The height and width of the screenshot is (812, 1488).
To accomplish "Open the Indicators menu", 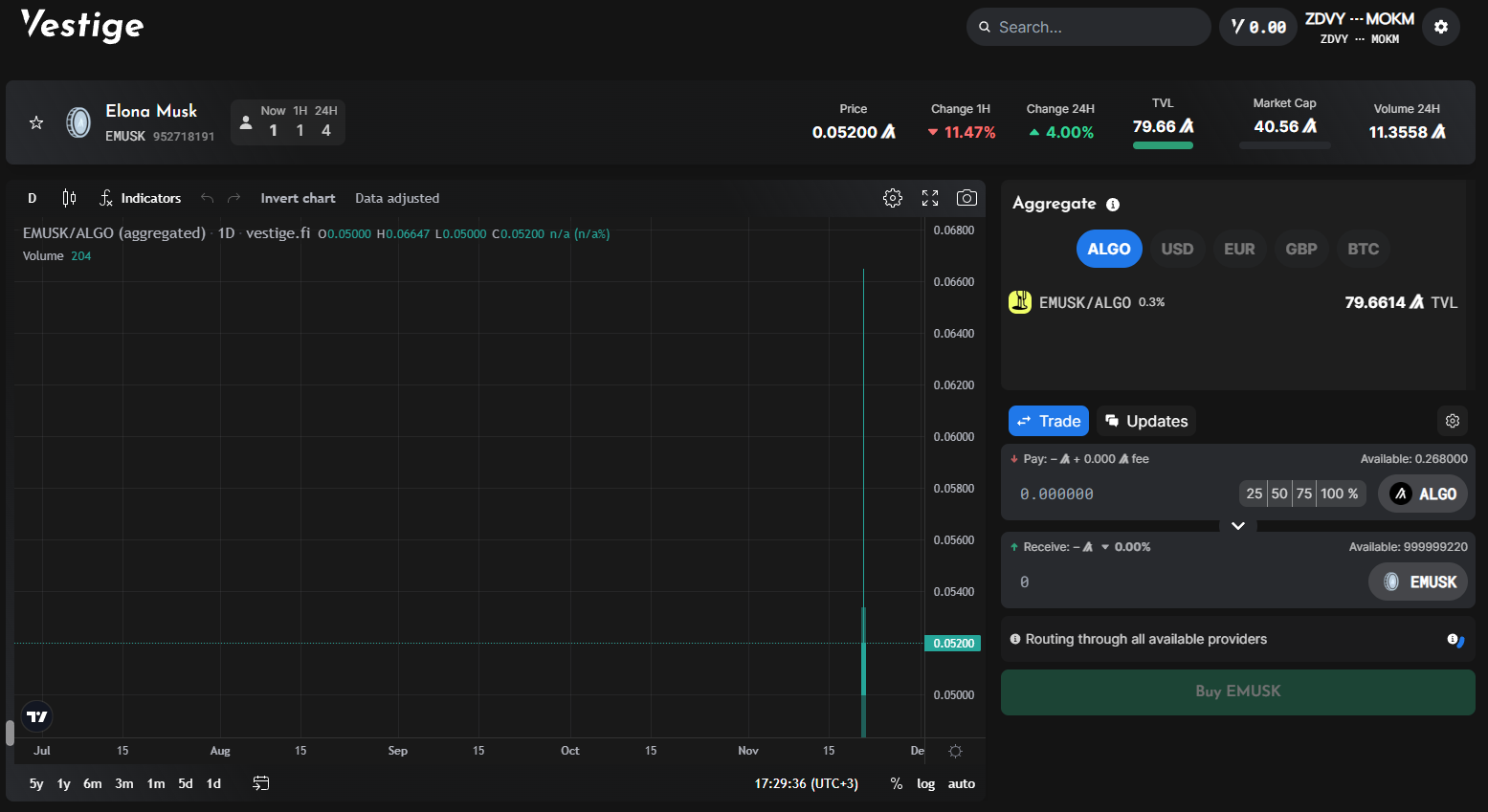I will (140, 198).
